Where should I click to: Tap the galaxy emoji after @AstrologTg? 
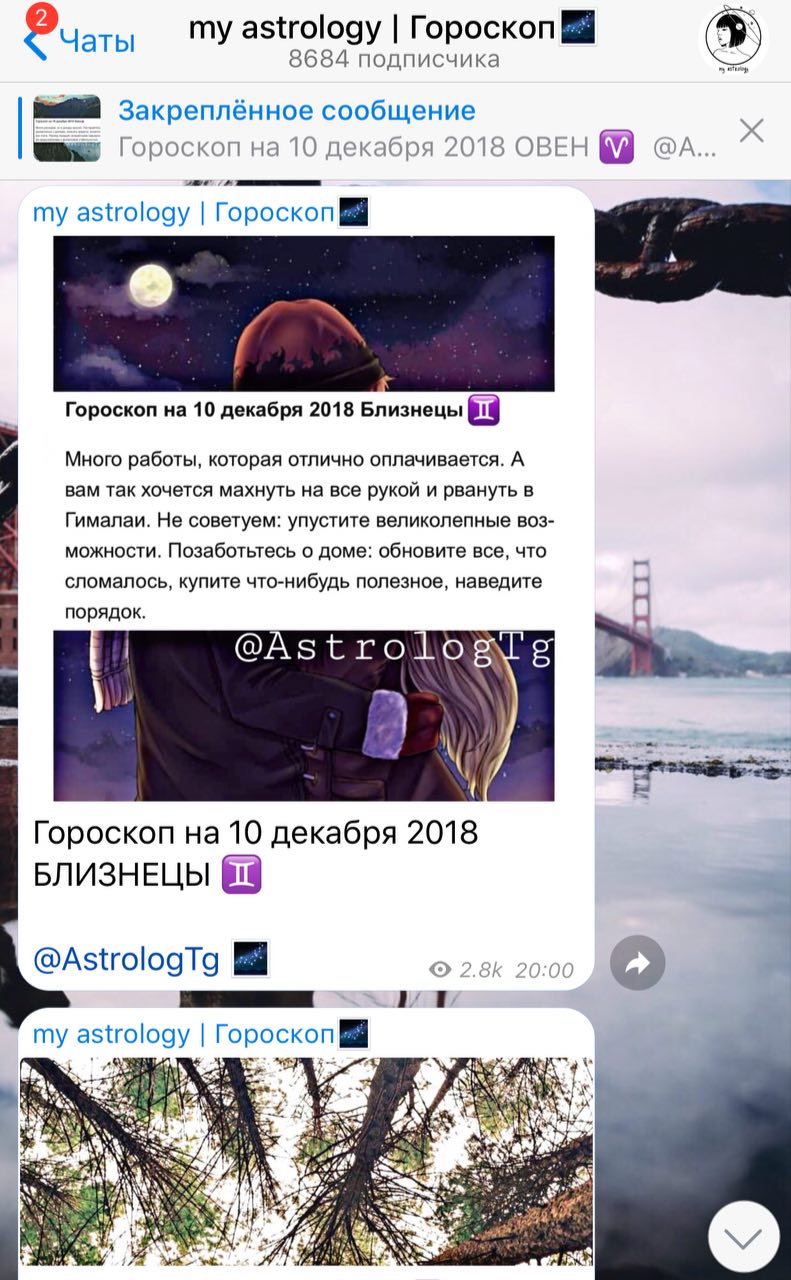point(250,959)
